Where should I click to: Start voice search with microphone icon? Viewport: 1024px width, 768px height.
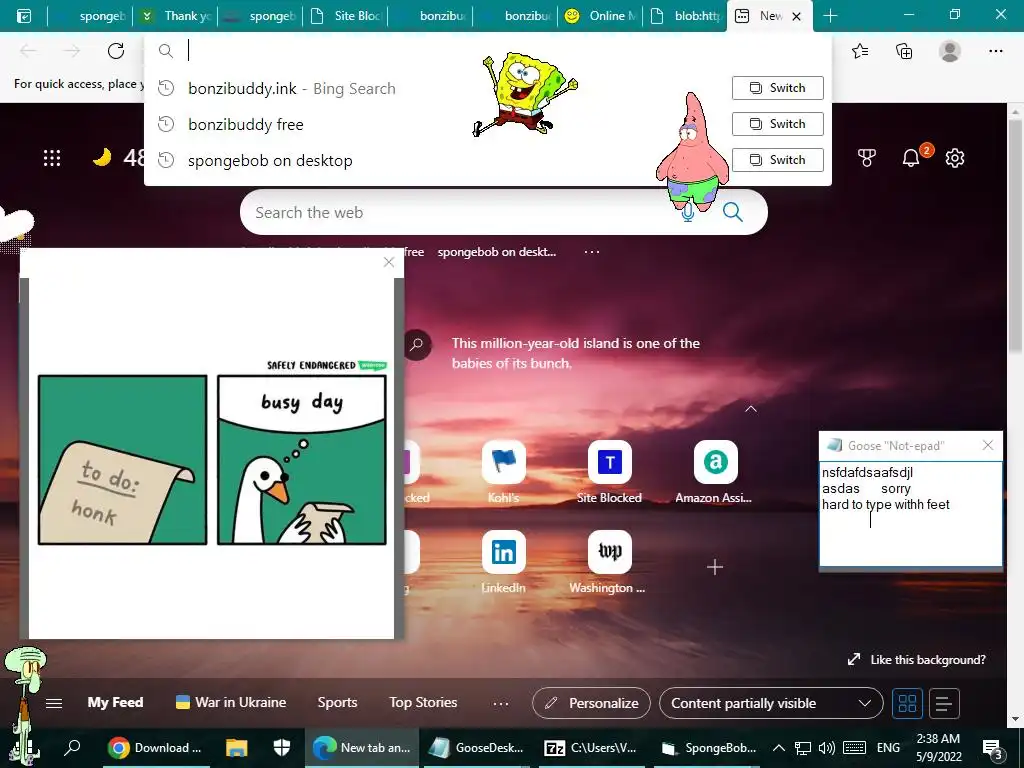click(x=687, y=212)
